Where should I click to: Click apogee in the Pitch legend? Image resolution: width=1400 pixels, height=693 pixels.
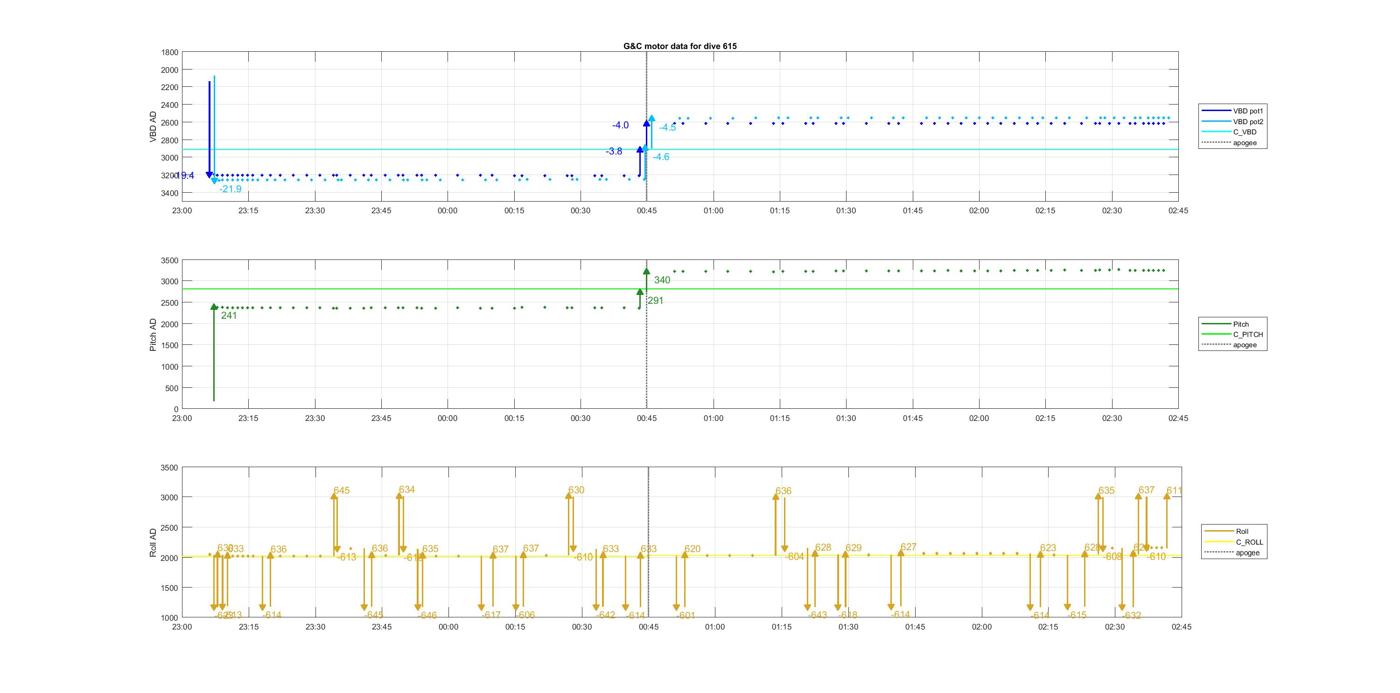(1229, 345)
